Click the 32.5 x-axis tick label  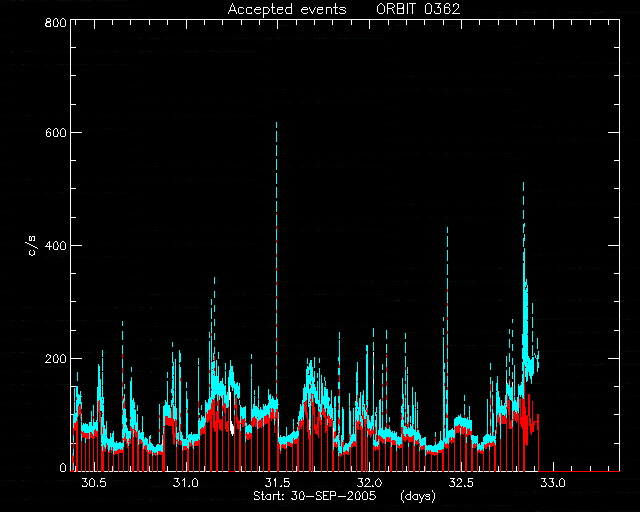pos(461,483)
